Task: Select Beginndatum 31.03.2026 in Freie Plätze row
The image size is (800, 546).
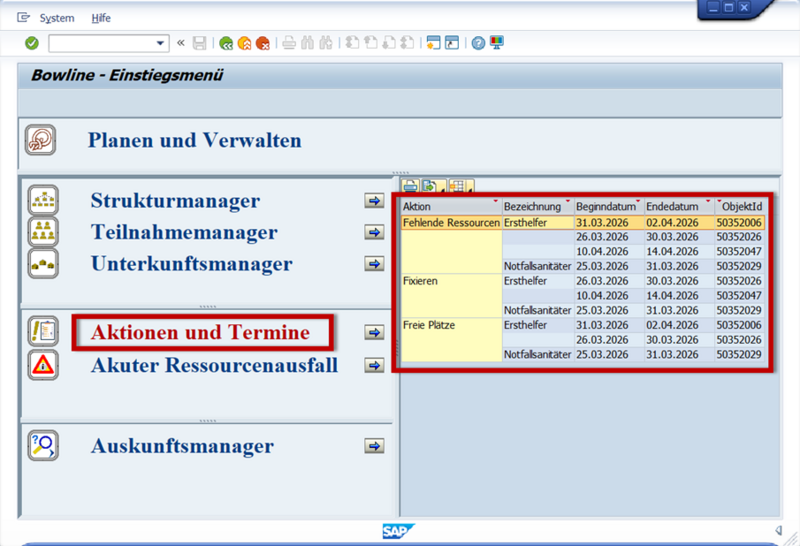Action: [x=609, y=325]
